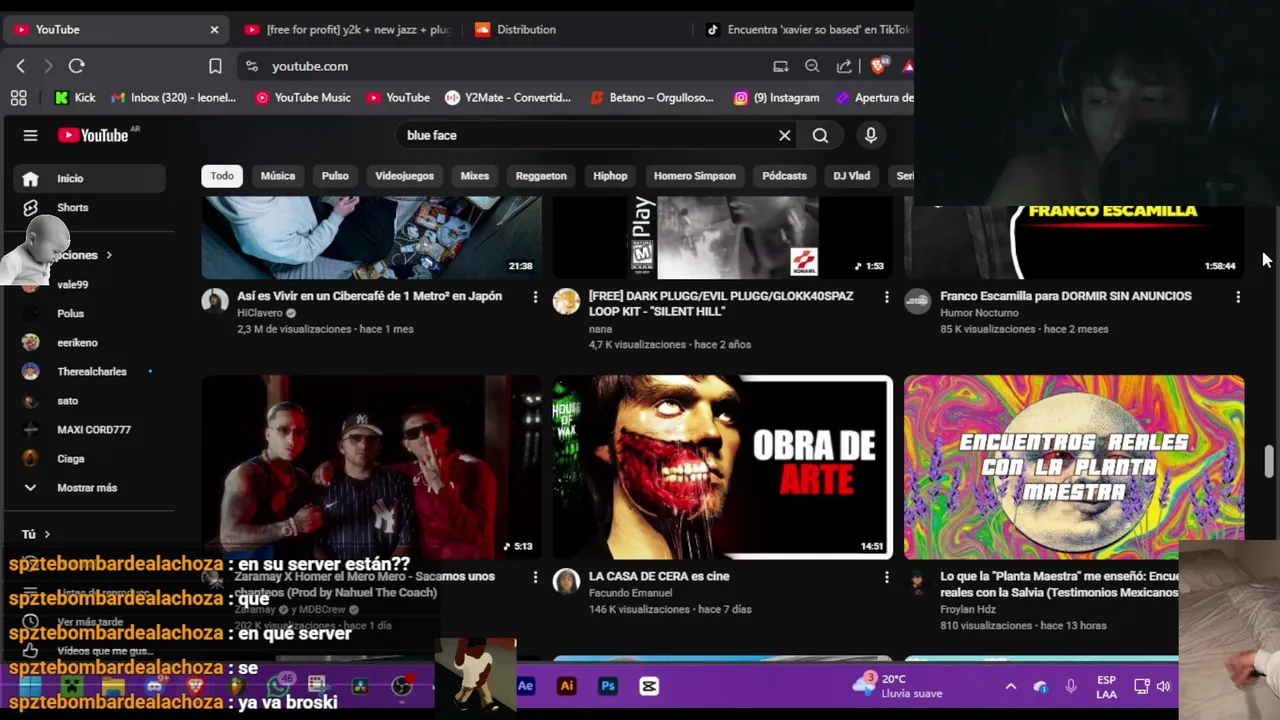
Task: Click the taskbar microphone tray icon
Action: coord(1071,686)
